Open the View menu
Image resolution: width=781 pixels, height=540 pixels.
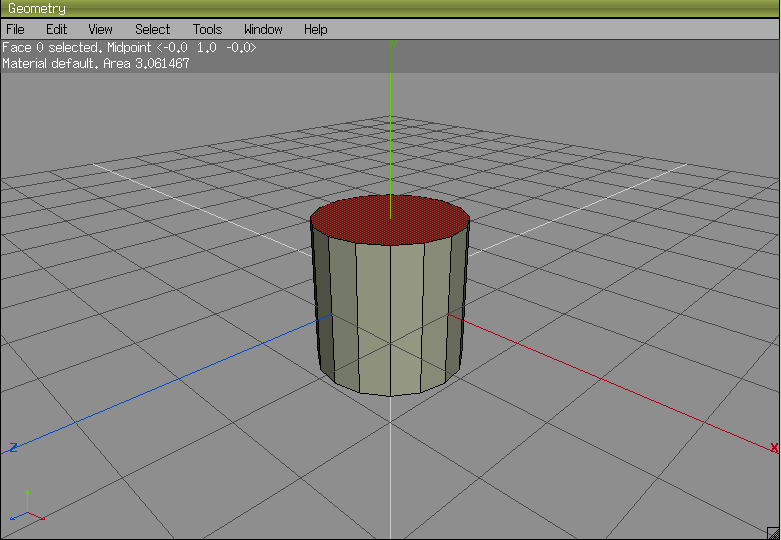100,29
